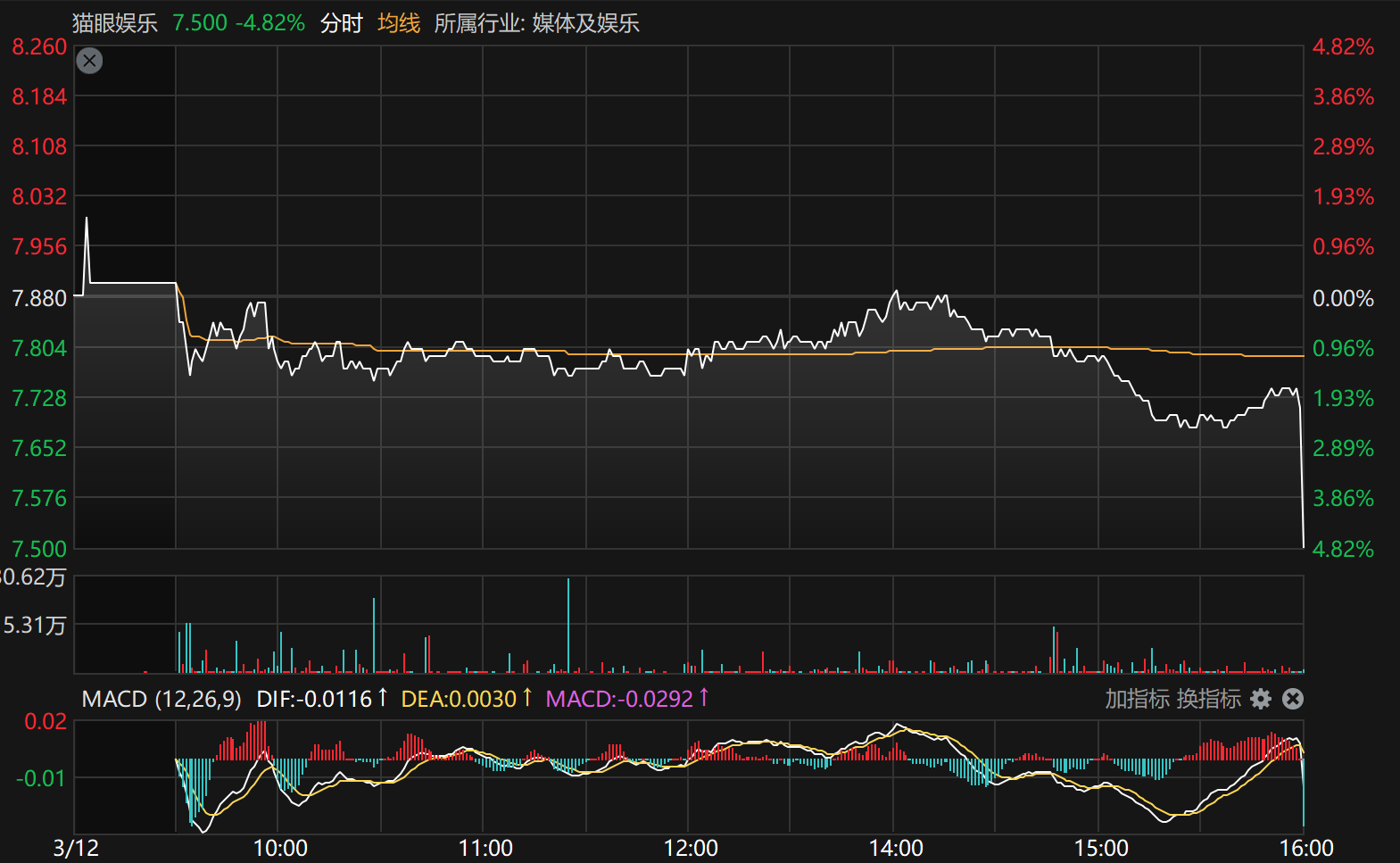
Task: Click the 0.00% right axis label
Action: pos(1343,298)
